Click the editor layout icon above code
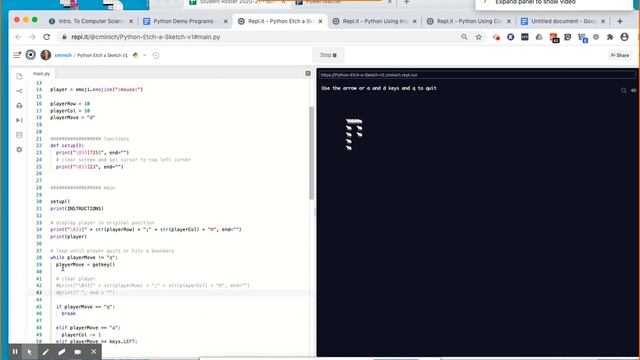640x360 pixels. pos(308,73)
